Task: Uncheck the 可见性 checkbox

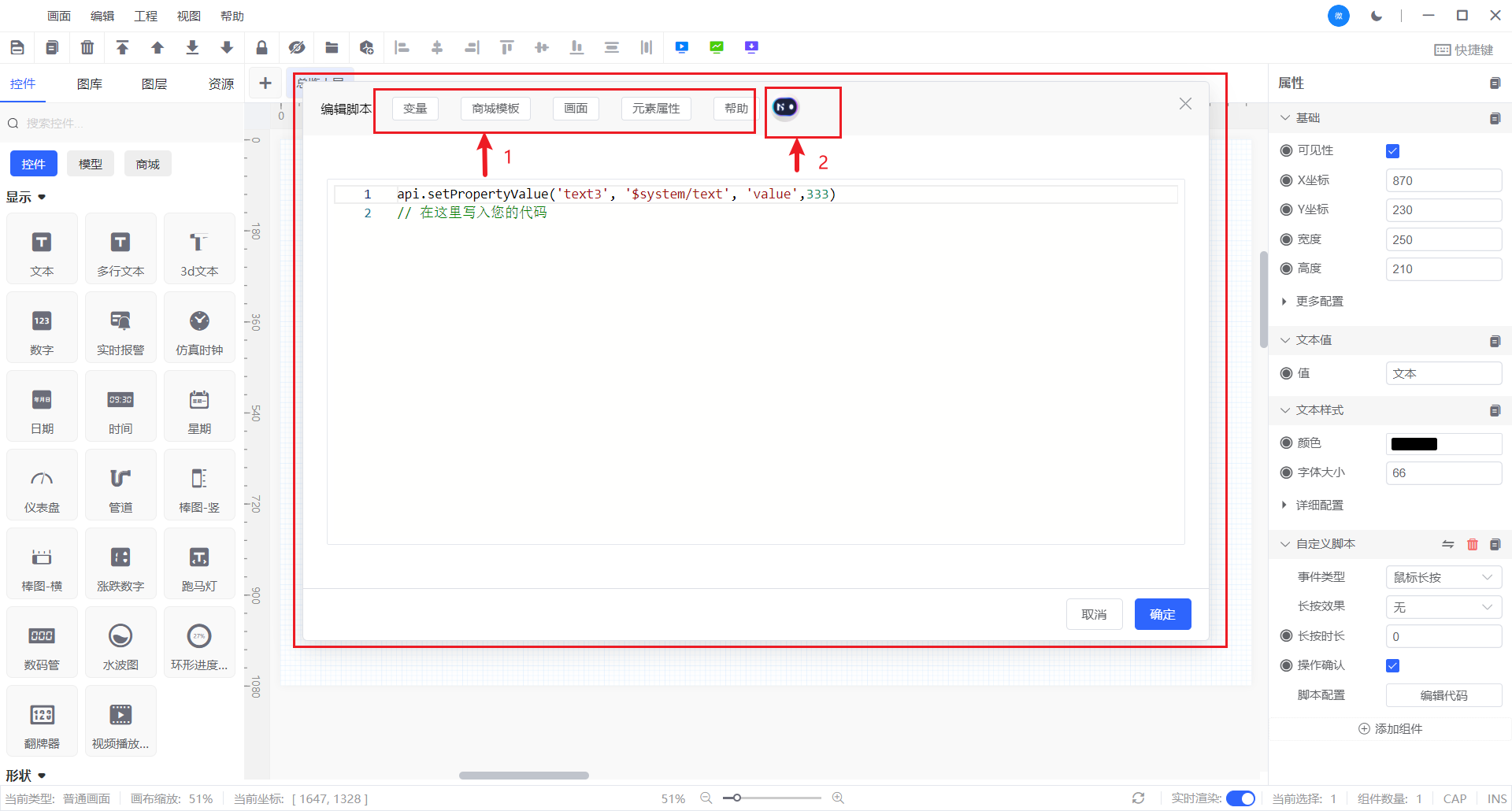Action: click(x=1392, y=151)
